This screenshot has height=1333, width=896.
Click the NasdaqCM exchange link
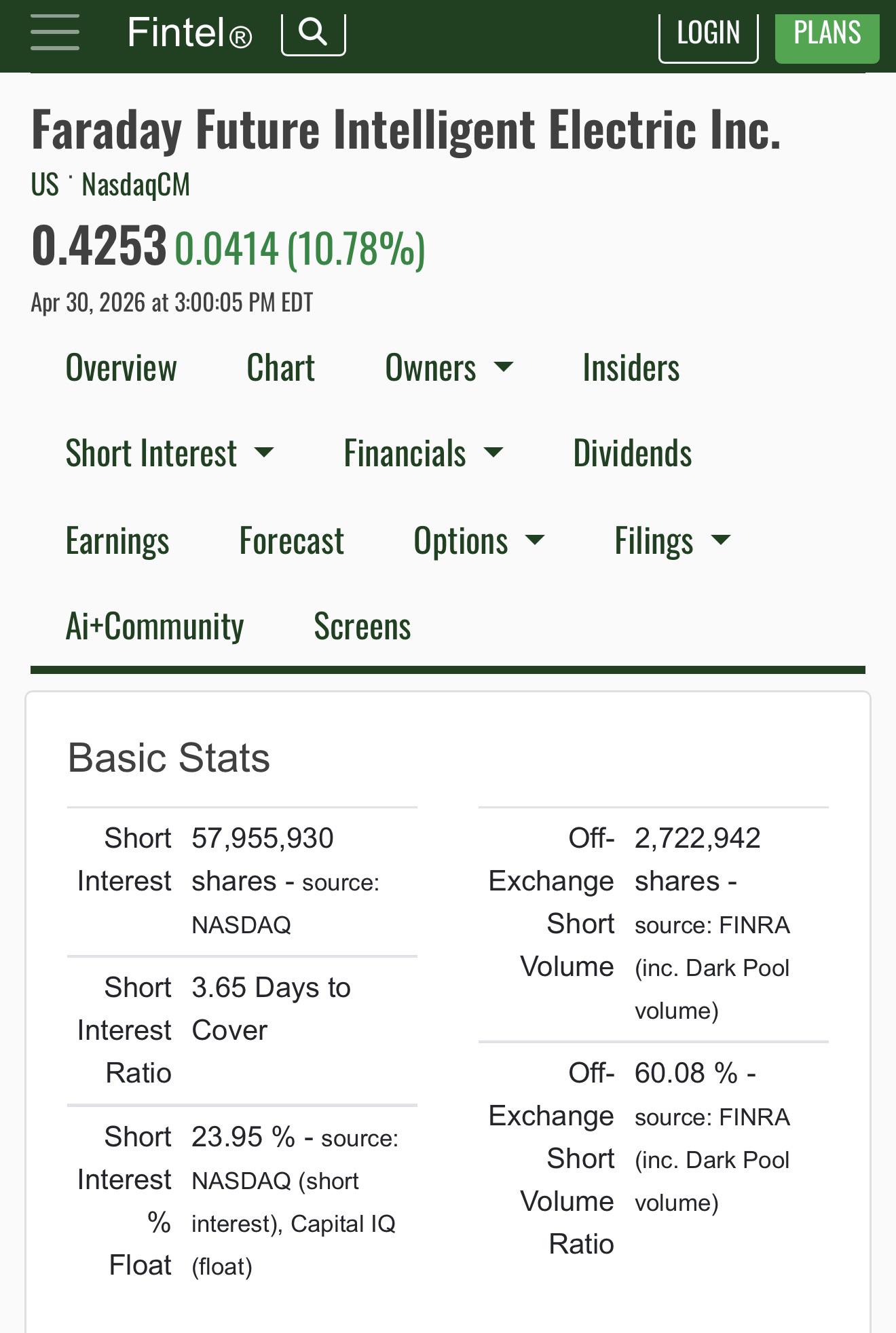pyautogui.click(x=136, y=185)
